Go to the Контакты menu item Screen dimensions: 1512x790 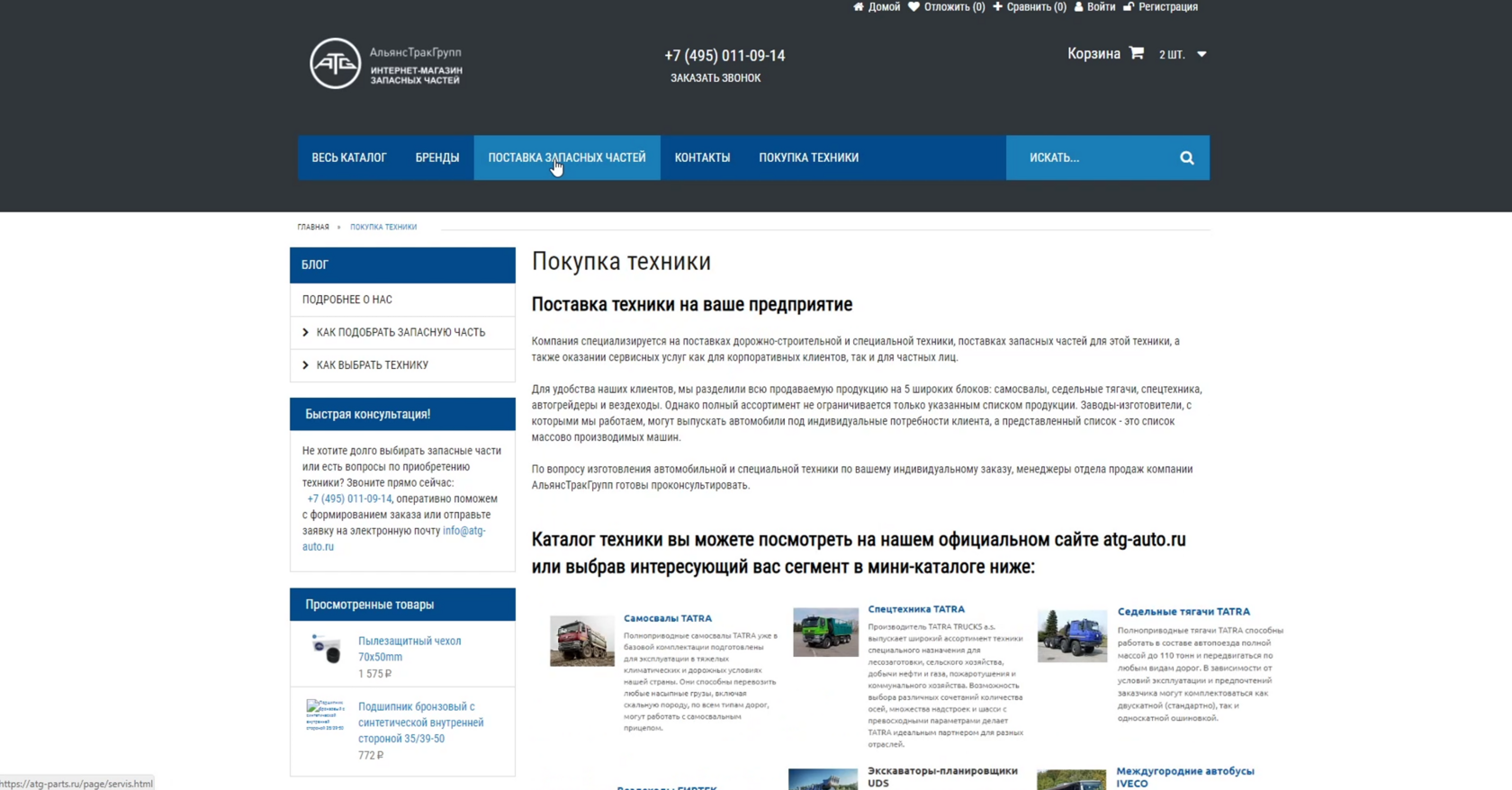click(x=702, y=157)
